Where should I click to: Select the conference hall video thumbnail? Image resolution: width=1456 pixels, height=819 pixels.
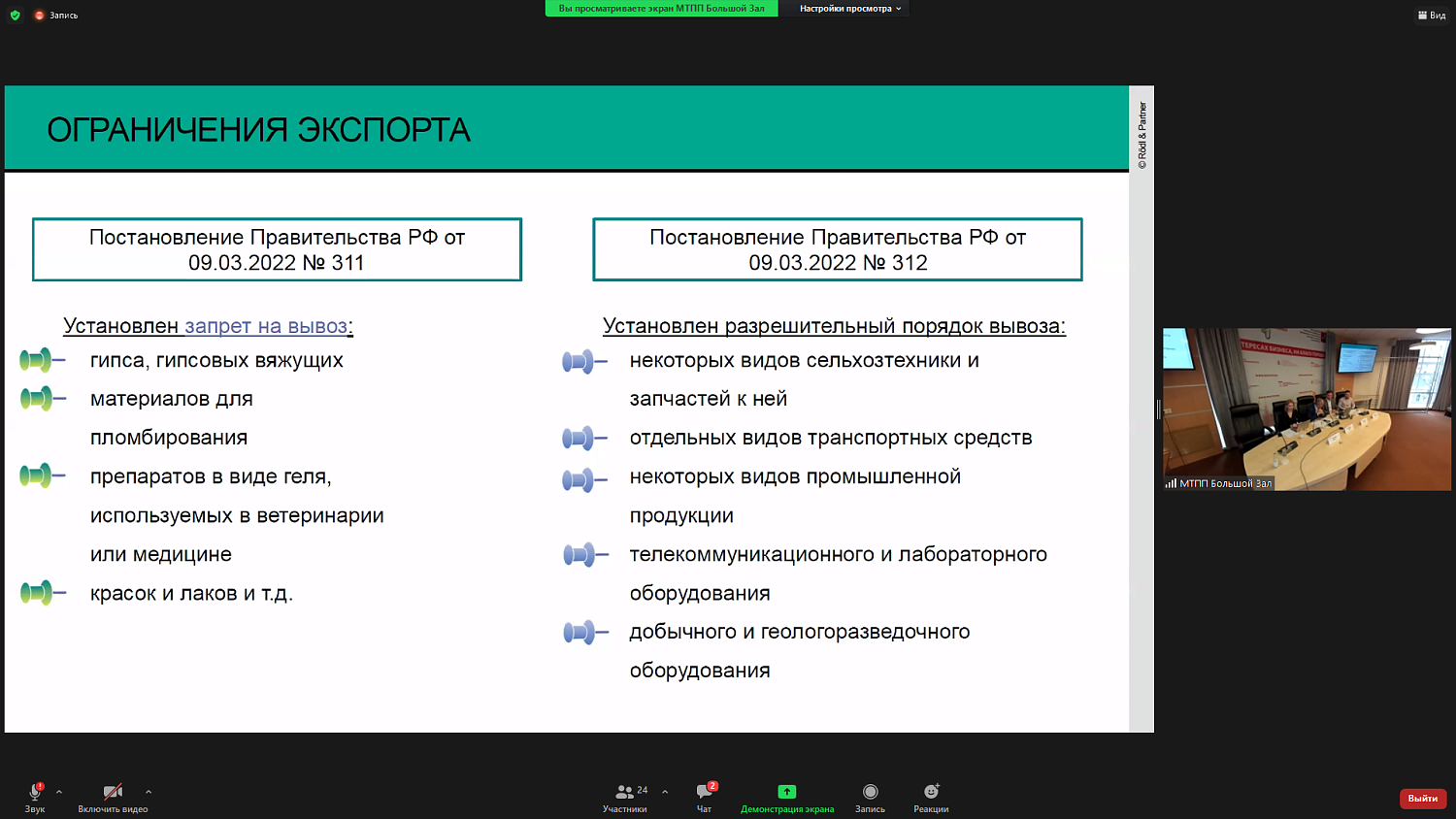click(1307, 409)
